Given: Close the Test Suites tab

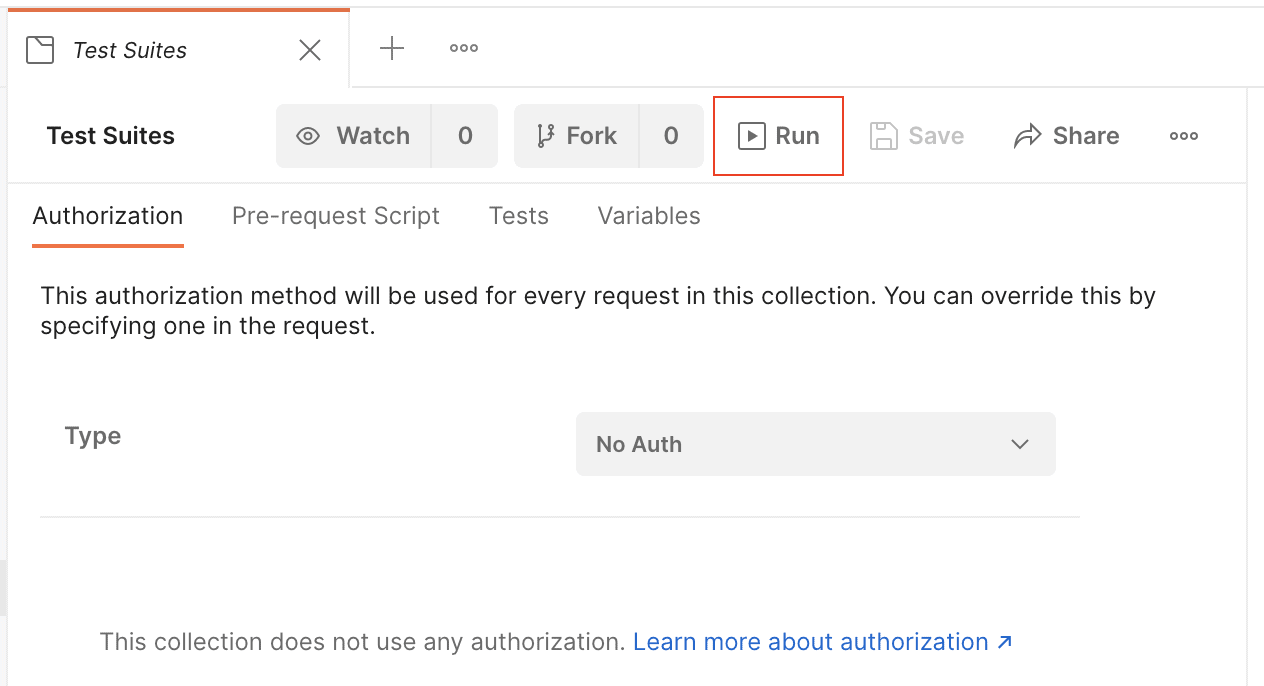Looking at the screenshot, I should (310, 50).
